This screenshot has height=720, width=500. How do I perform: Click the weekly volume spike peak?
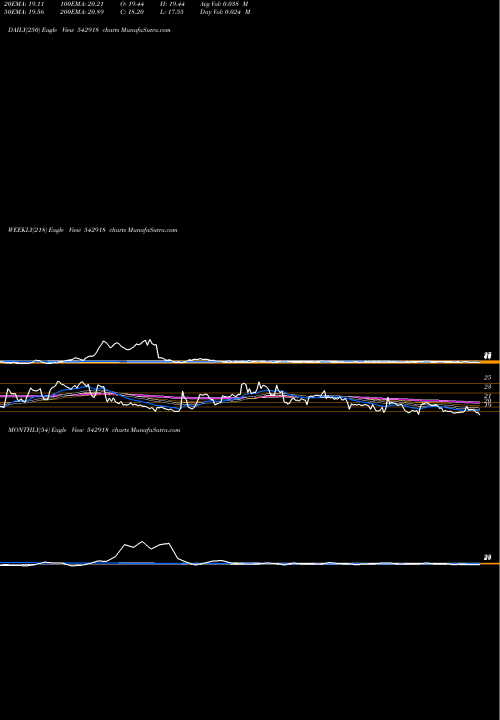149,340
